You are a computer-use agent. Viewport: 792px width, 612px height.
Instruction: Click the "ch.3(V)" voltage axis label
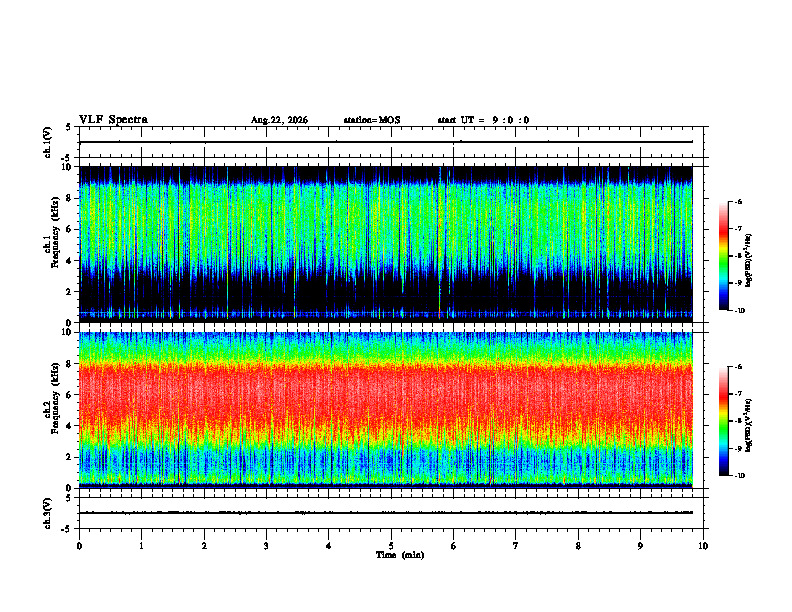click(48, 513)
